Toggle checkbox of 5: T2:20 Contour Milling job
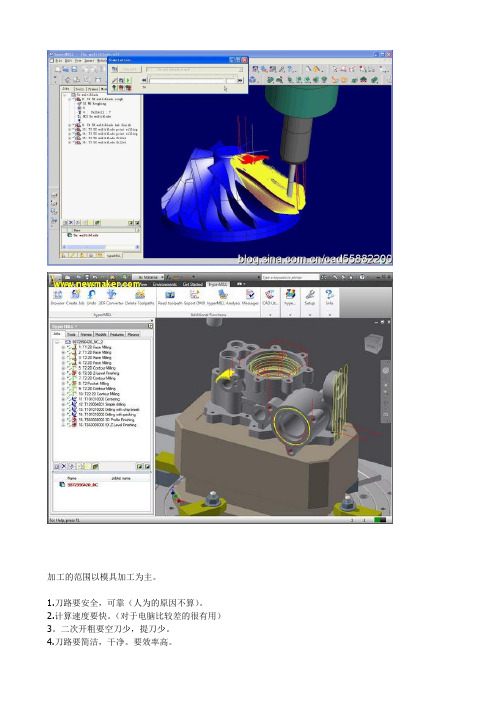The width and height of the screenshot is (496, 702). (x=68, y=368)
